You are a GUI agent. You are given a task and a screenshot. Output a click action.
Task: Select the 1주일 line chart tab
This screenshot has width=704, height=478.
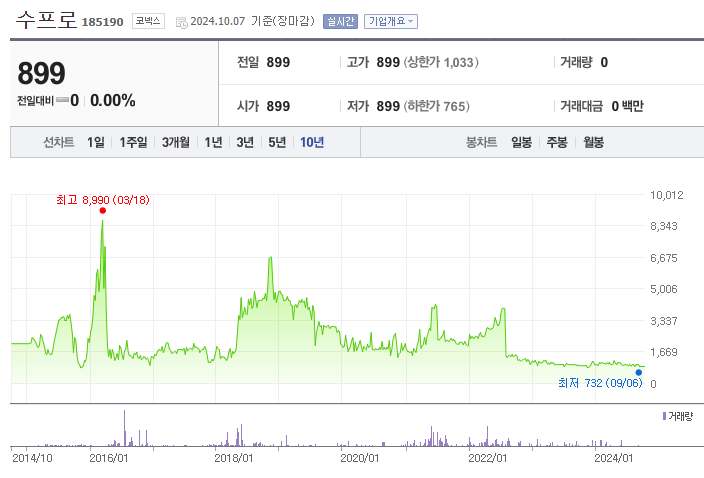tap(133, 142)
